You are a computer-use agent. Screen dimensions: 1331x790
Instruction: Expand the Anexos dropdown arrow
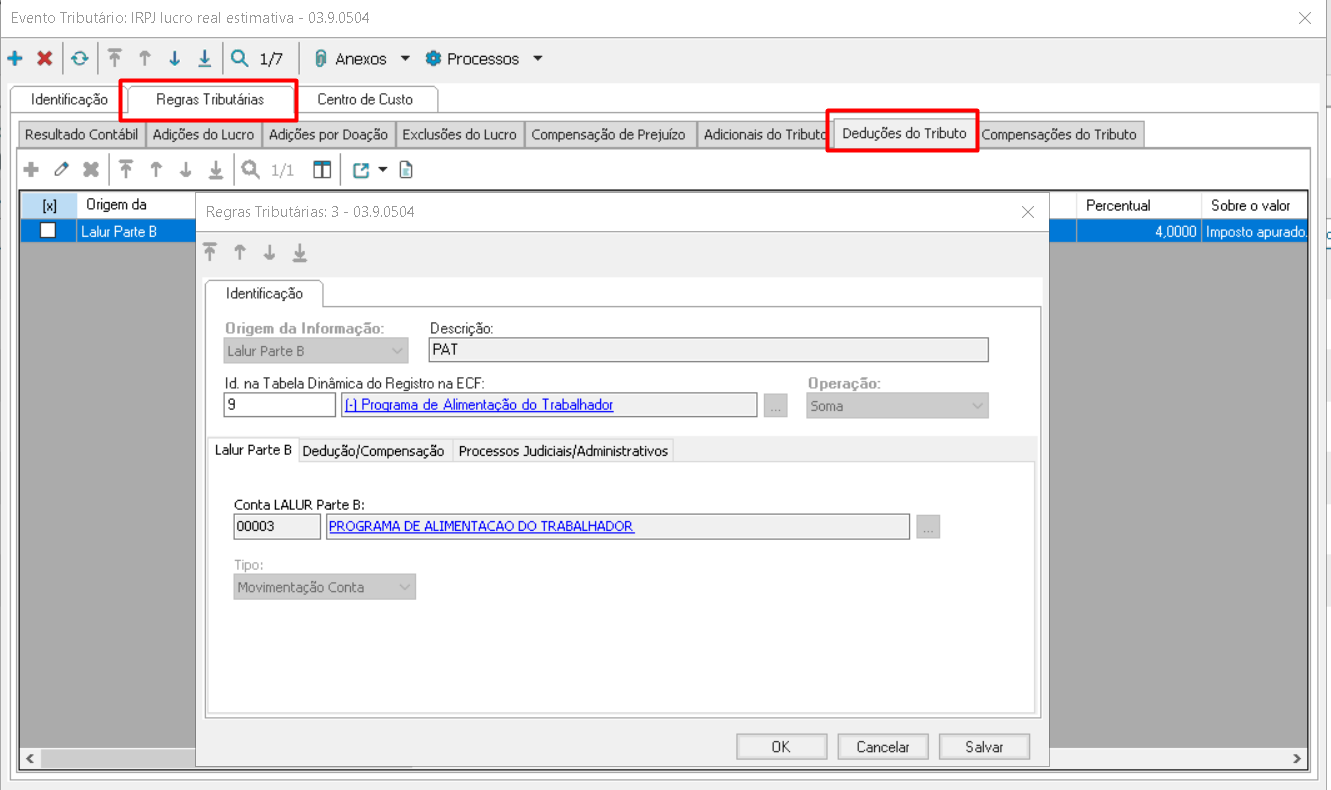405,59
